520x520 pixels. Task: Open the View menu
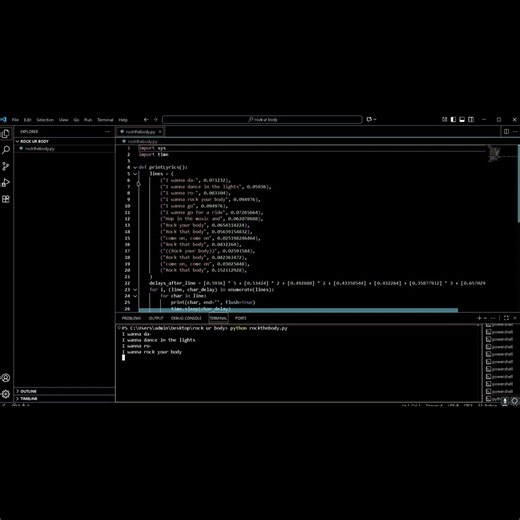(x=63, y=120)
